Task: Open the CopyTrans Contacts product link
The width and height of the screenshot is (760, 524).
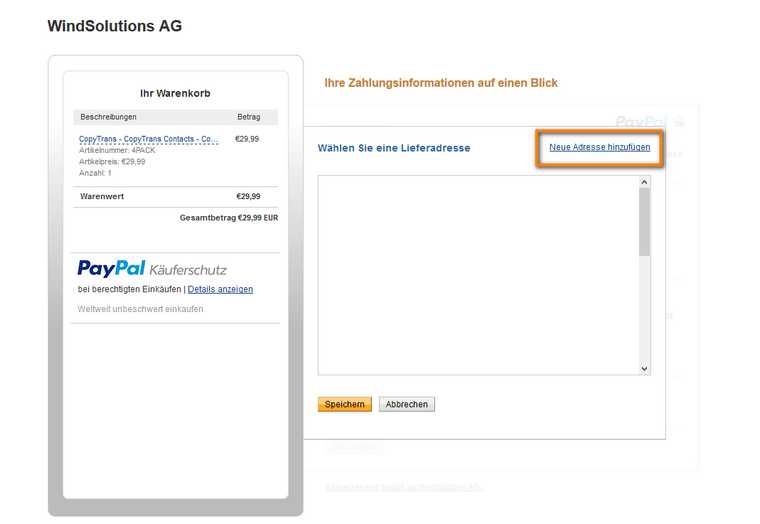Action: click(148, 139)
